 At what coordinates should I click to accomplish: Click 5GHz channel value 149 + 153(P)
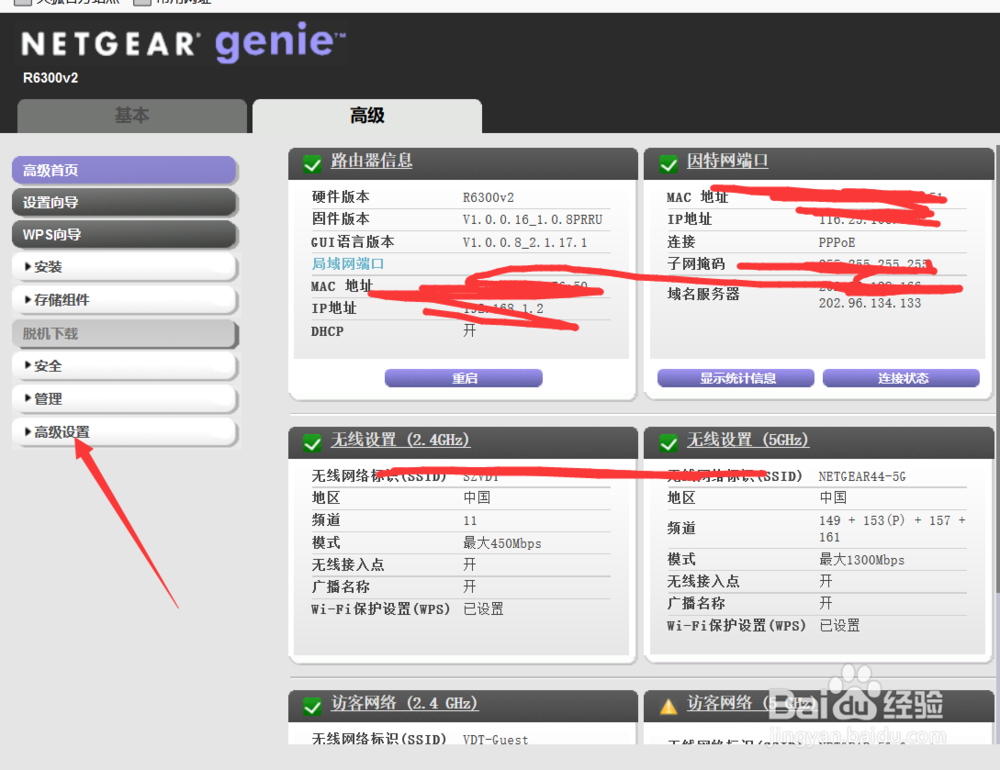click(x=892, y=528)
